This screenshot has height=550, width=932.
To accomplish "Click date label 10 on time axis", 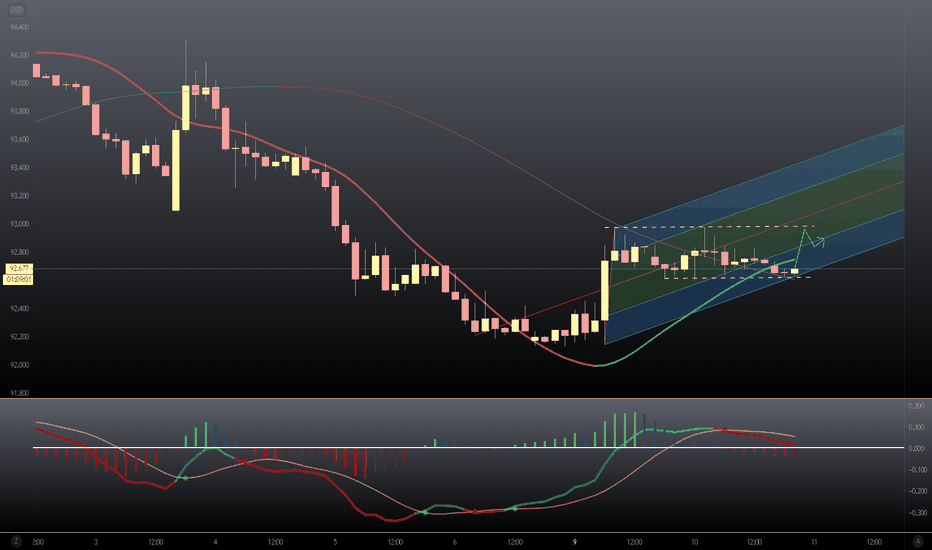I will [694, 542].
